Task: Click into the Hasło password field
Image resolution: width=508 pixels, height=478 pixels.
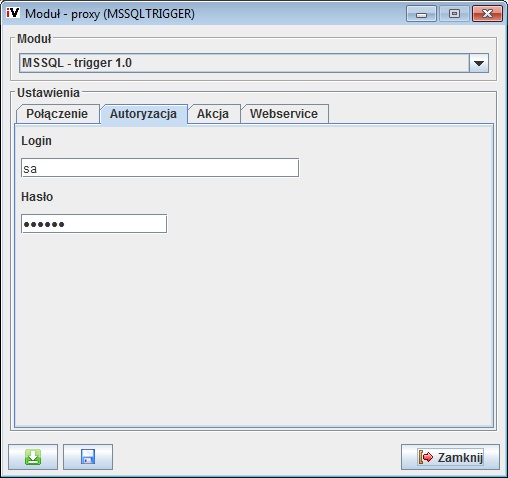Action: coord(94,224)
